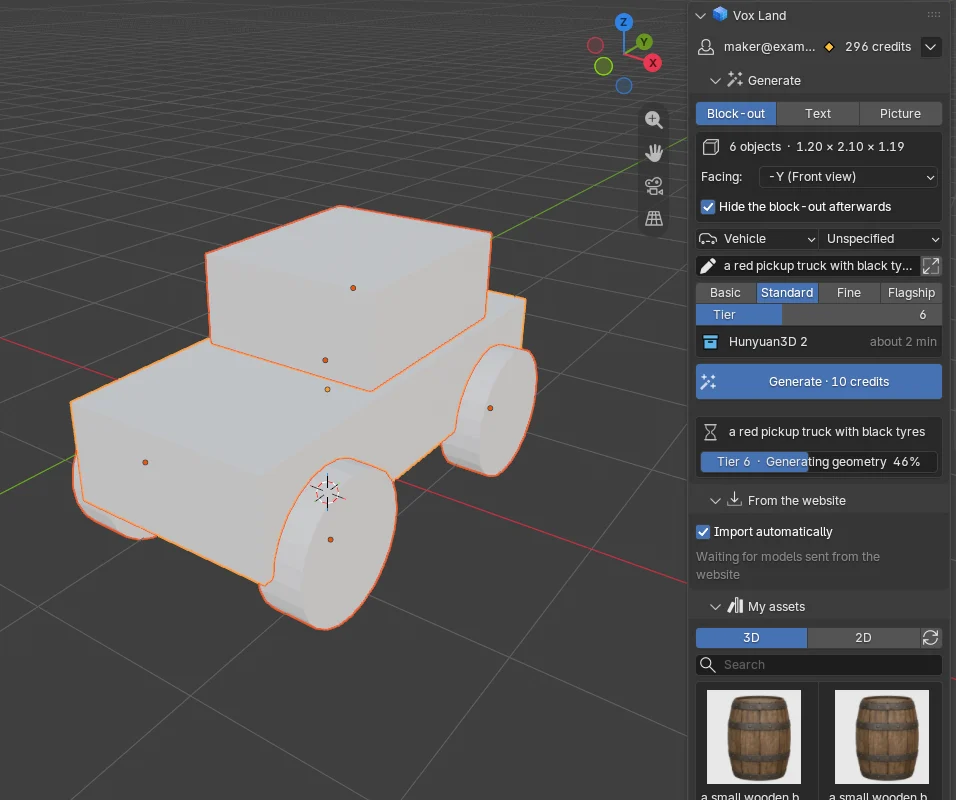Screen dimensions: 956x800
Task: Click the red X axis gizmo ball
Action: (652, 63)
